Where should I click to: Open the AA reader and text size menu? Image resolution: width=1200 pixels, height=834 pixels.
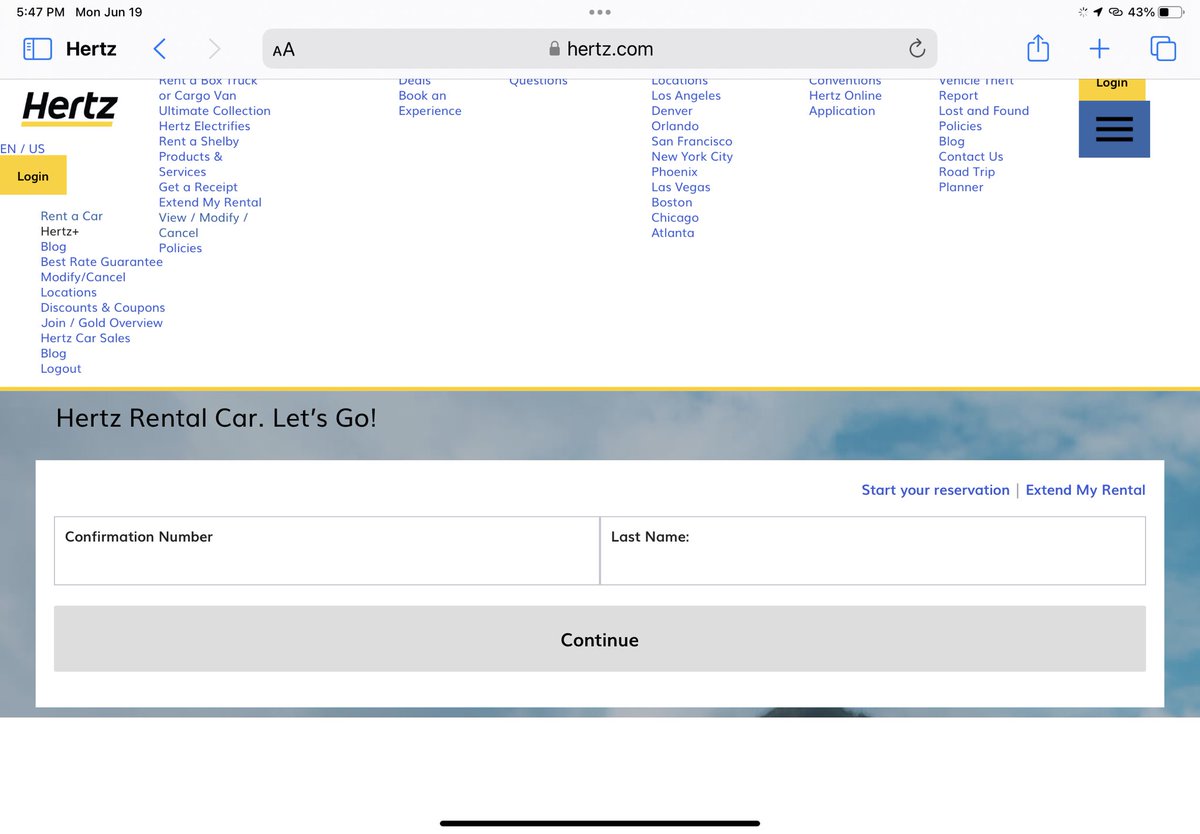coord(284,49)
